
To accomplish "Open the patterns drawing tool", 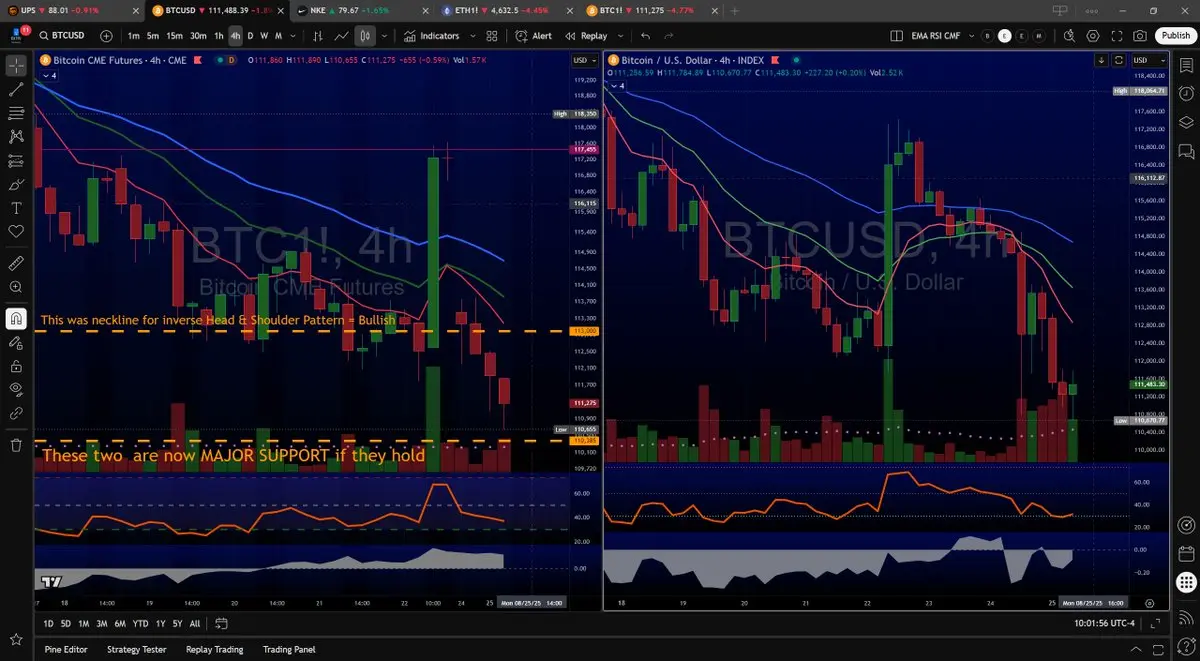I will click(16, 136).
